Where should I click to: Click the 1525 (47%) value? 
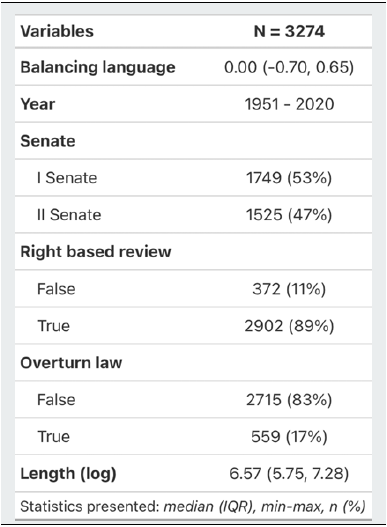pyautogui.click(x=289, y=215)
